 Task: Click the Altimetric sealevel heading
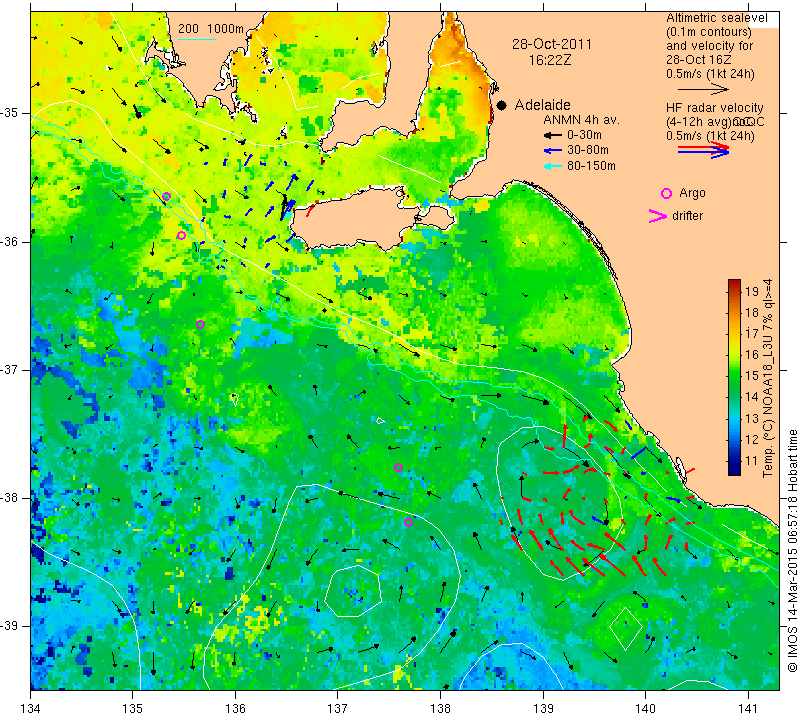[x=716, y=18]
